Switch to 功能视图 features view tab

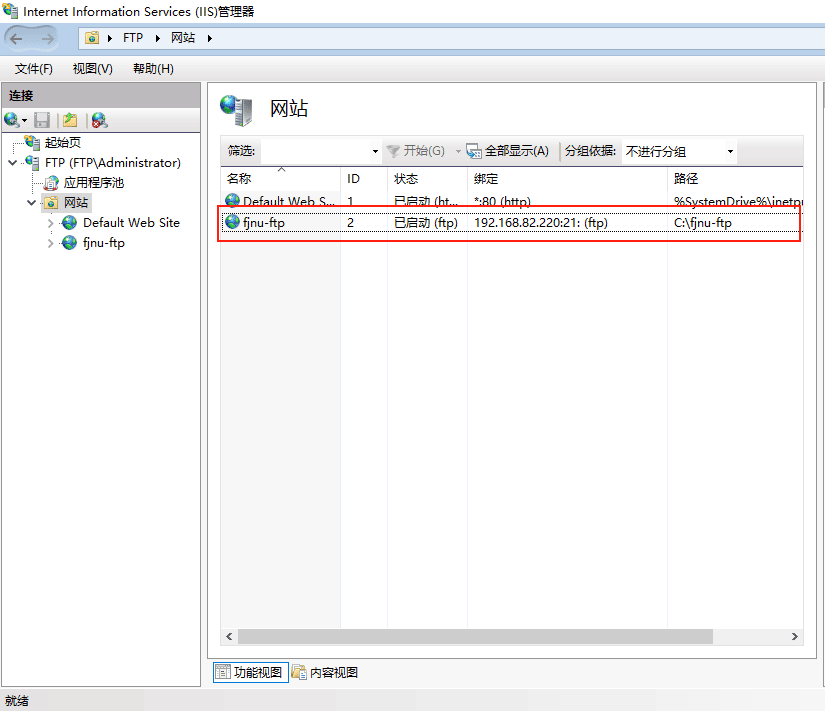[x=250, y=672]
